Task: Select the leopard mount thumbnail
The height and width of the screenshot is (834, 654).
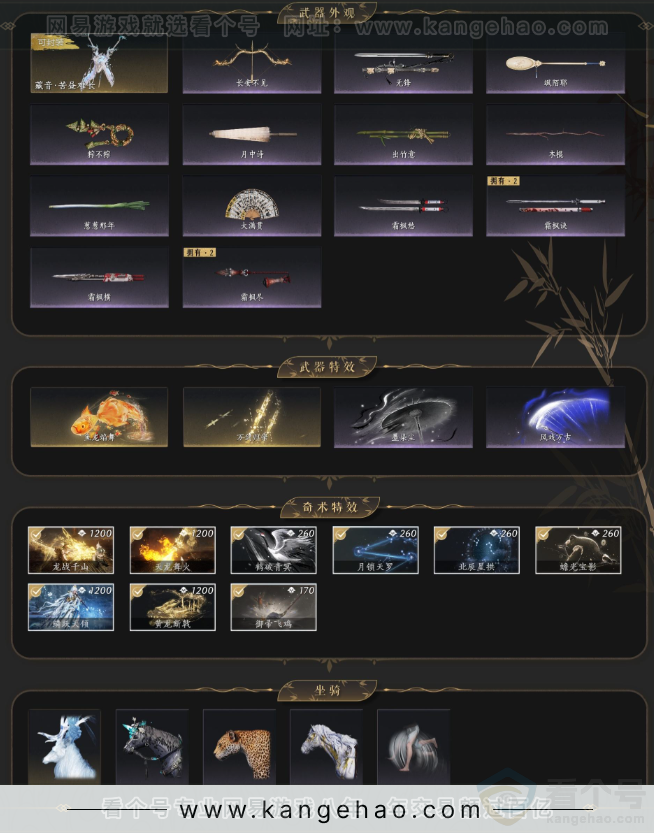Action: 239,746
